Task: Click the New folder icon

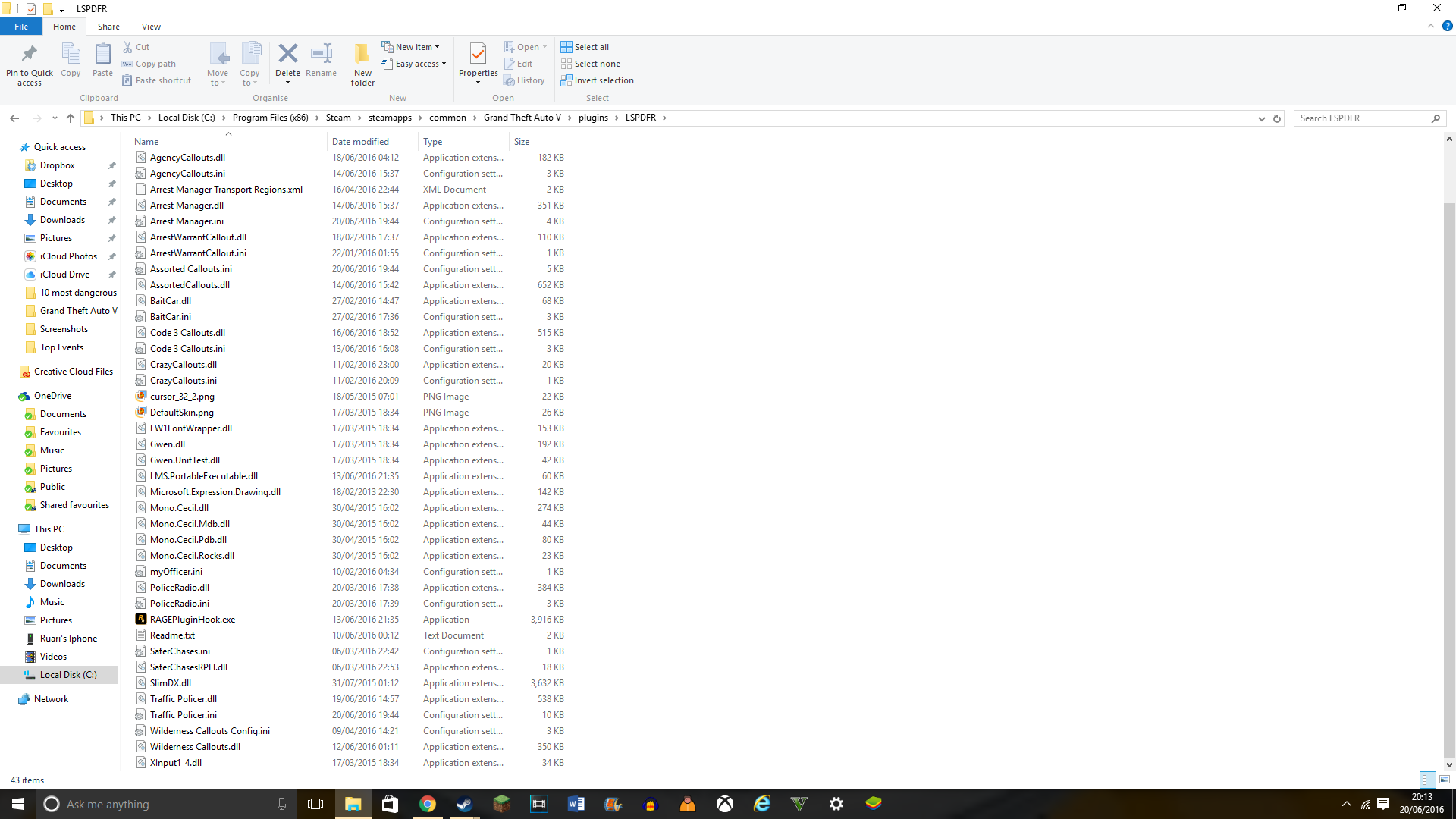Action: (362, 55)
